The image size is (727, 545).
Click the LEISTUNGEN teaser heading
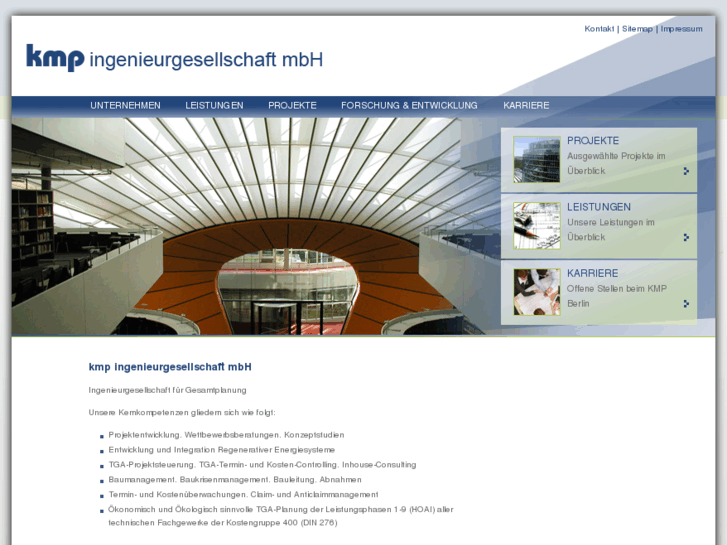click(599, 207)
